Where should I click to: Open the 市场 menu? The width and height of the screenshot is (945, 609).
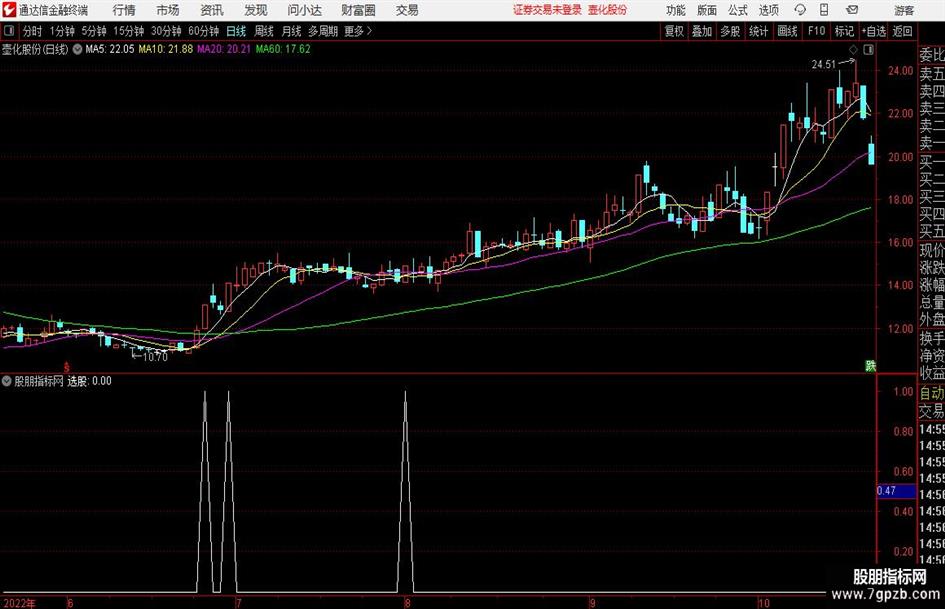[x=168, y=10]
